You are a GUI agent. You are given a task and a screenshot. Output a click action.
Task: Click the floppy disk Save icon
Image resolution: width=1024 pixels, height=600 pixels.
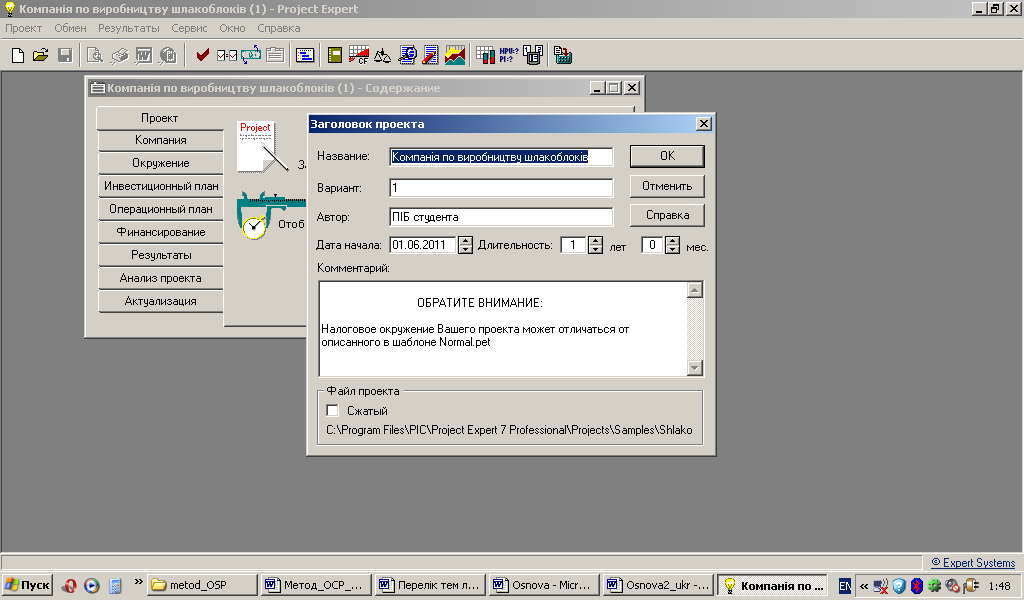pyautogui.click(x=65, y=55)
